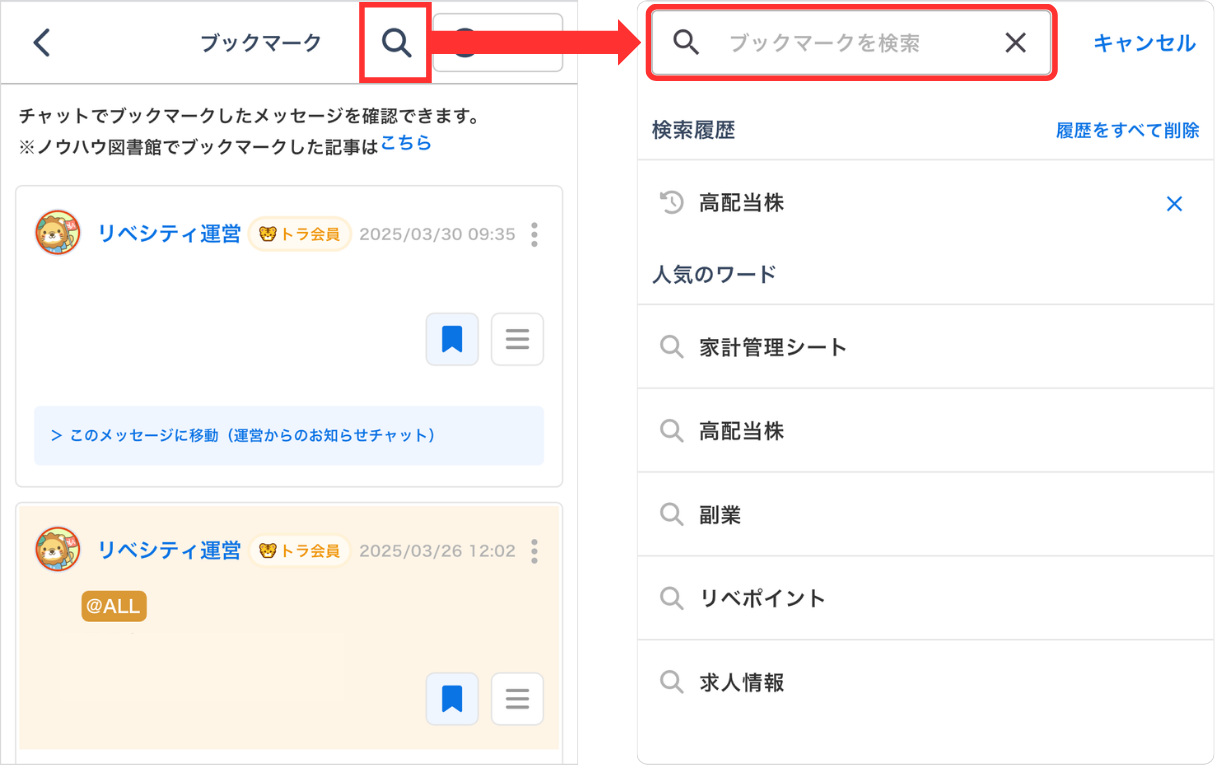Image resolution: width=1215 pixels, height=766 pixels.
Task: Open the kebab menu on the 2025/03/26 message
Action: click(534, 551)
